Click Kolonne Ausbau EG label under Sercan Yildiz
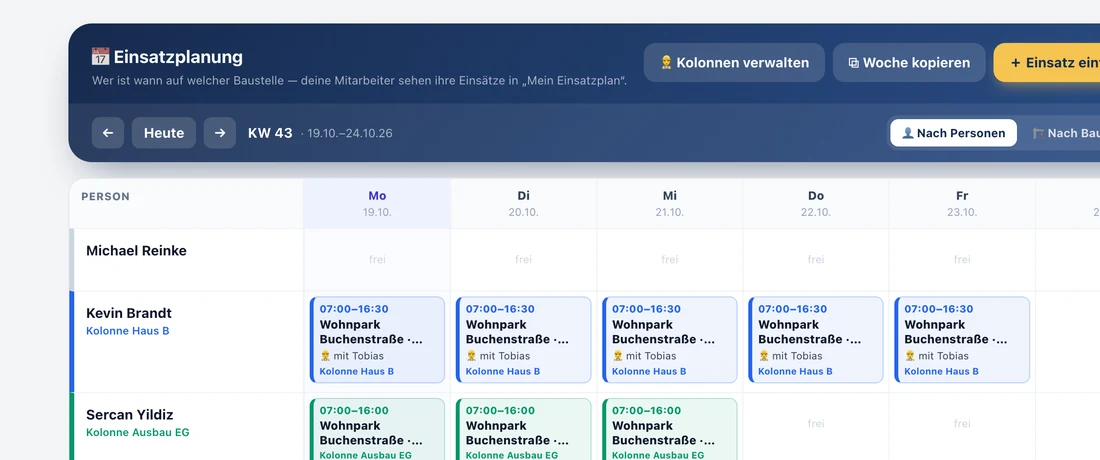1100x460 pixels. click(138, 433)
